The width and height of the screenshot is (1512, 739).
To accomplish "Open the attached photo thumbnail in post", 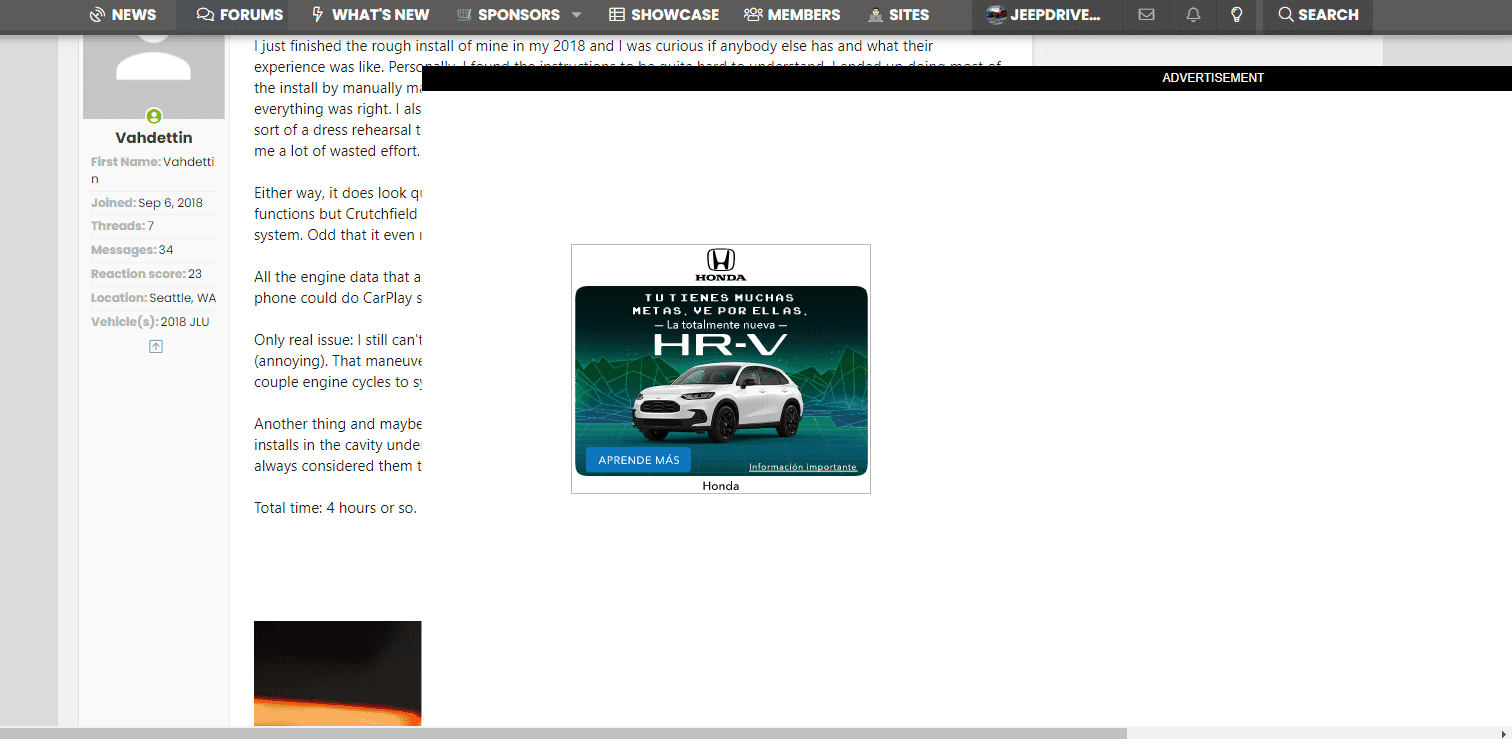I will pos(338,673).
